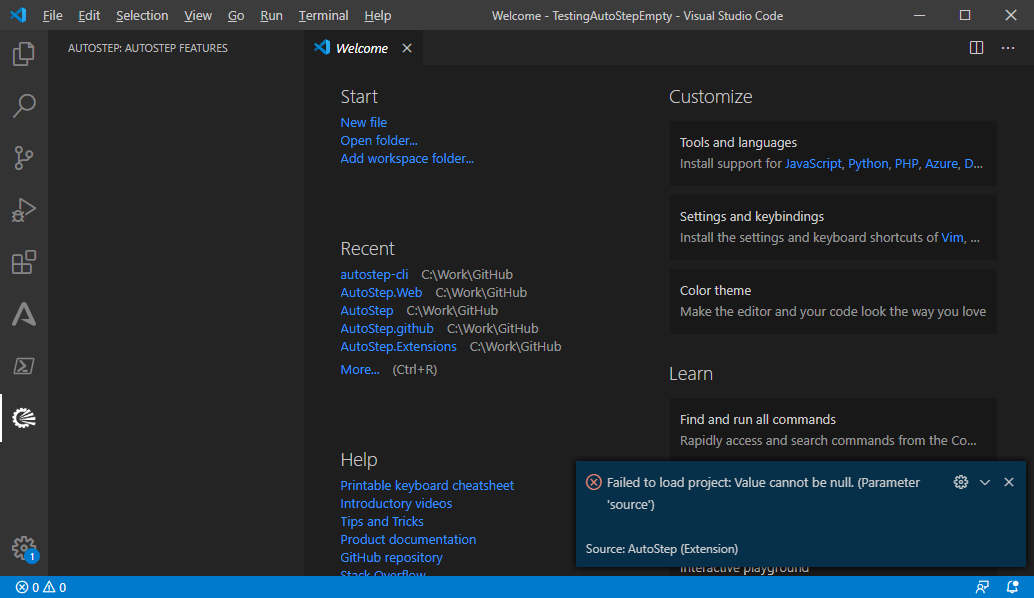
Task: Open Introductory videos link
Action: (396, 503)
